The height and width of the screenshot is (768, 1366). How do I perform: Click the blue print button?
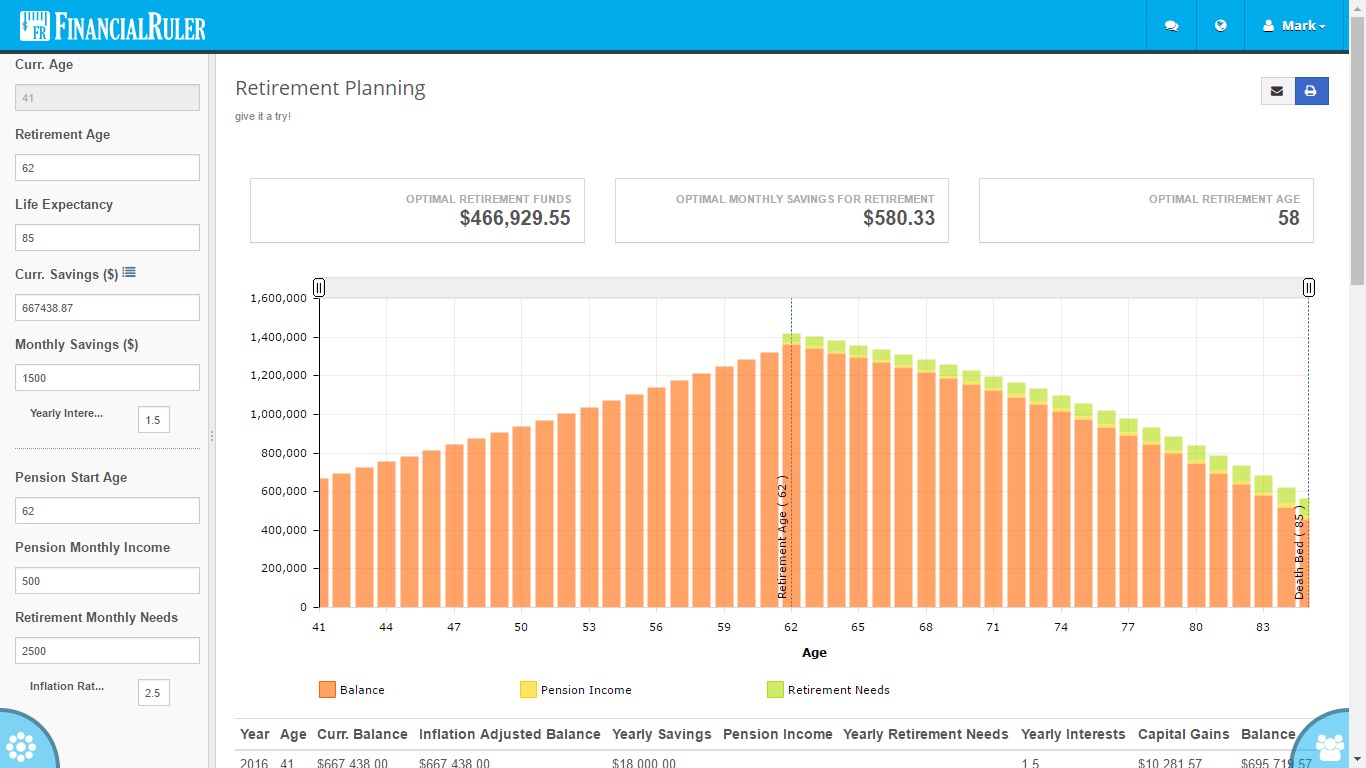click(1311, 91)
